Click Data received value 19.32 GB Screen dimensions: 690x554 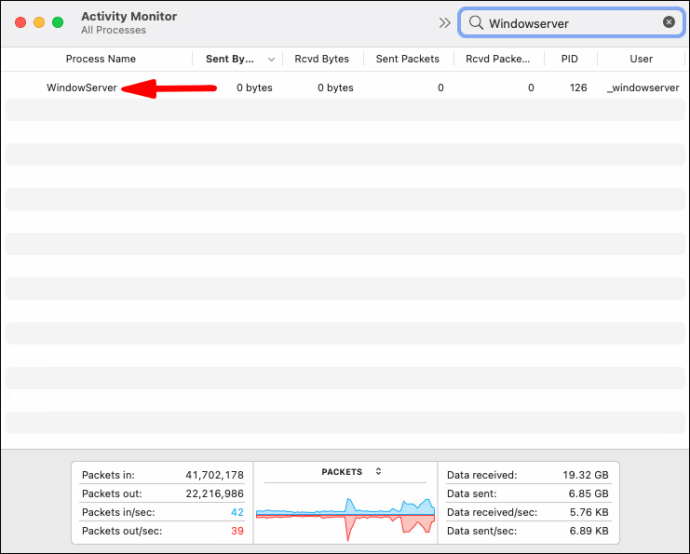point(585,475)
